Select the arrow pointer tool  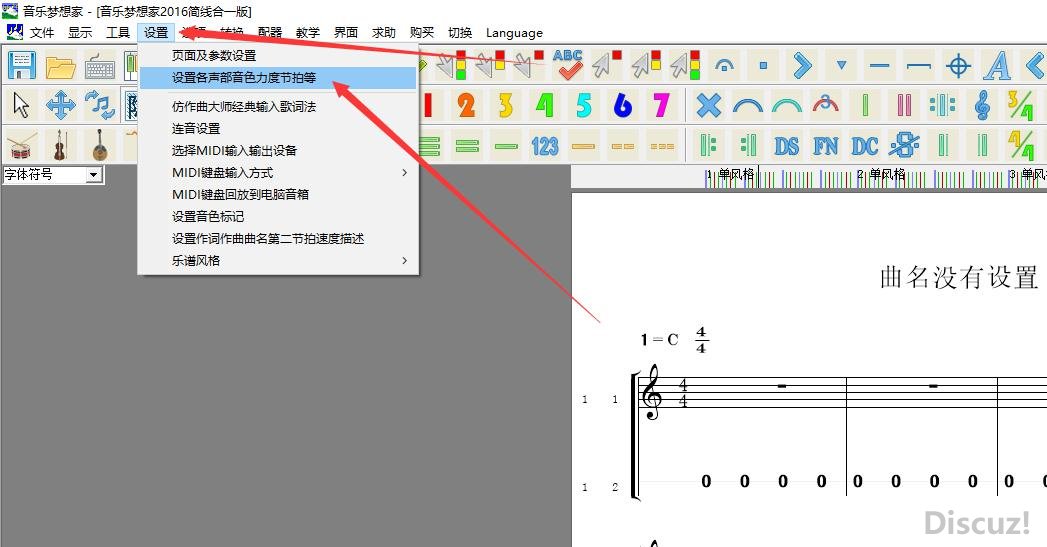point(21,106)
